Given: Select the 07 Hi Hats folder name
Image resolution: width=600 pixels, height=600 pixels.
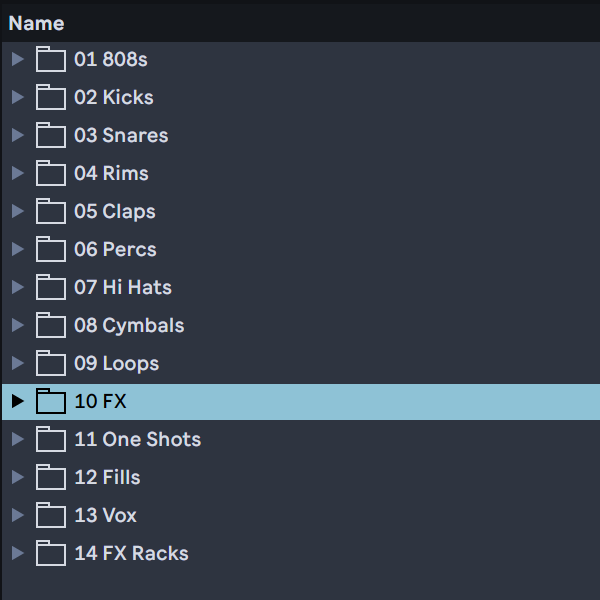Looking at the screenshot, I should (x=122, y=288).
